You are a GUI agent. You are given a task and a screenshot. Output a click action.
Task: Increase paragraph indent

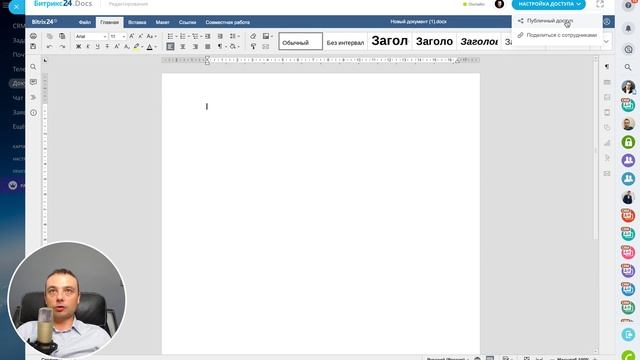click(x=220, y=36)
